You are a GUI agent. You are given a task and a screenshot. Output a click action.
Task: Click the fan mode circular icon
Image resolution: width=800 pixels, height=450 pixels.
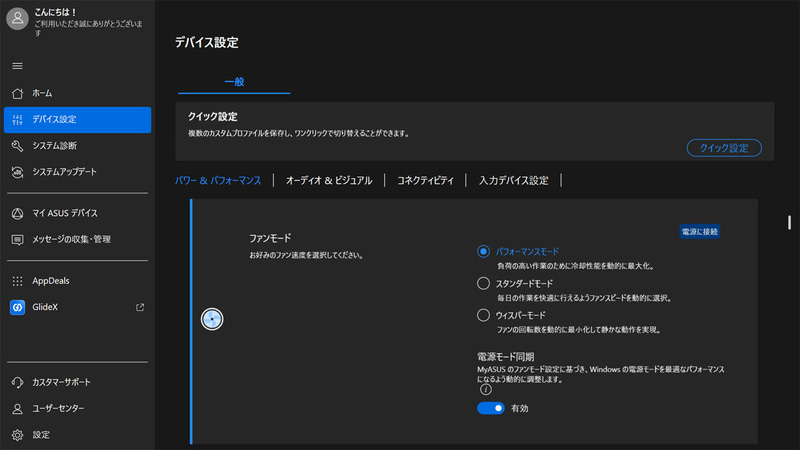click(212, 319)
